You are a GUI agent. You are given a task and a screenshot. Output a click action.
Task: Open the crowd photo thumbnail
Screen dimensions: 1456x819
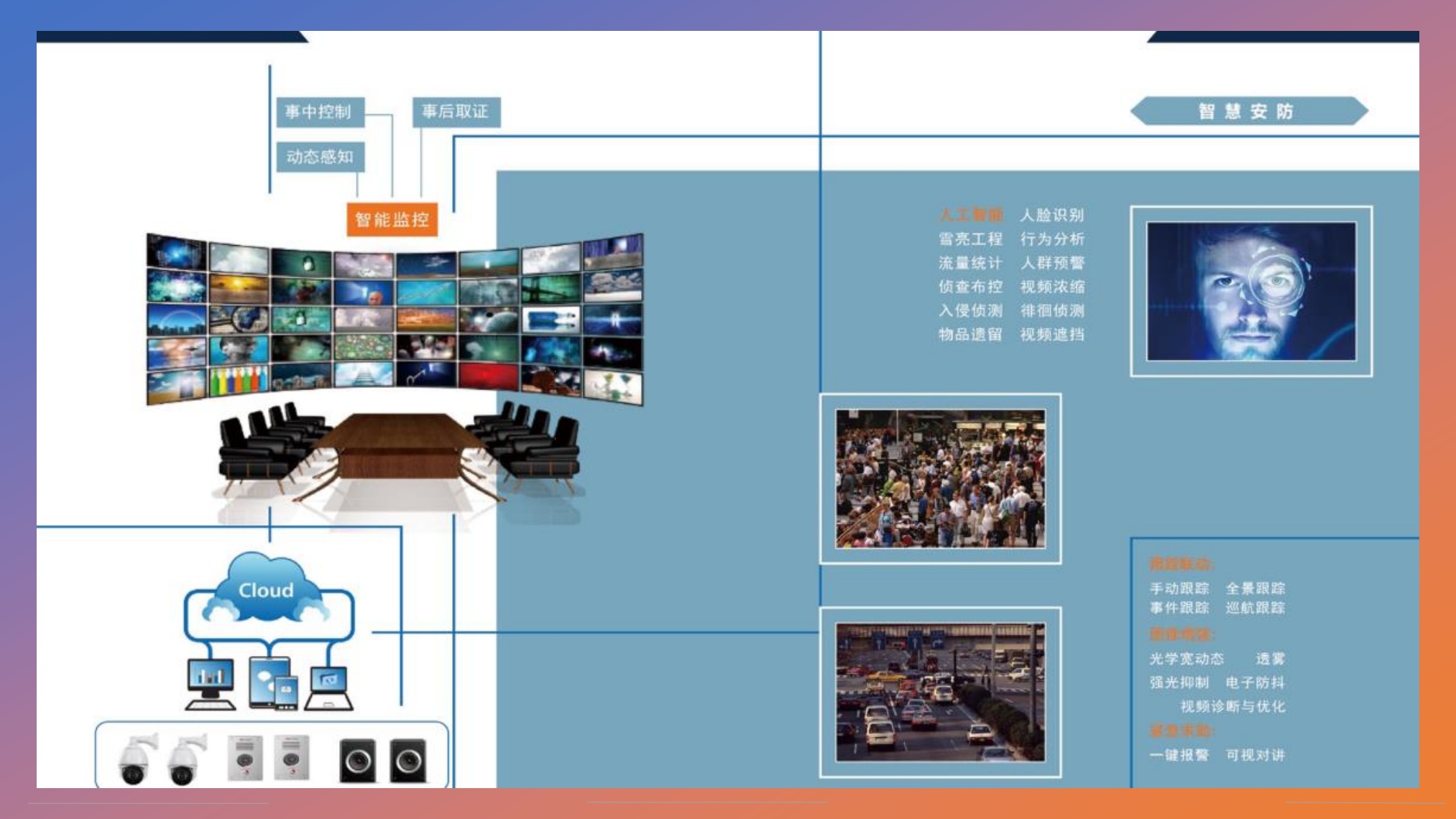940,478
